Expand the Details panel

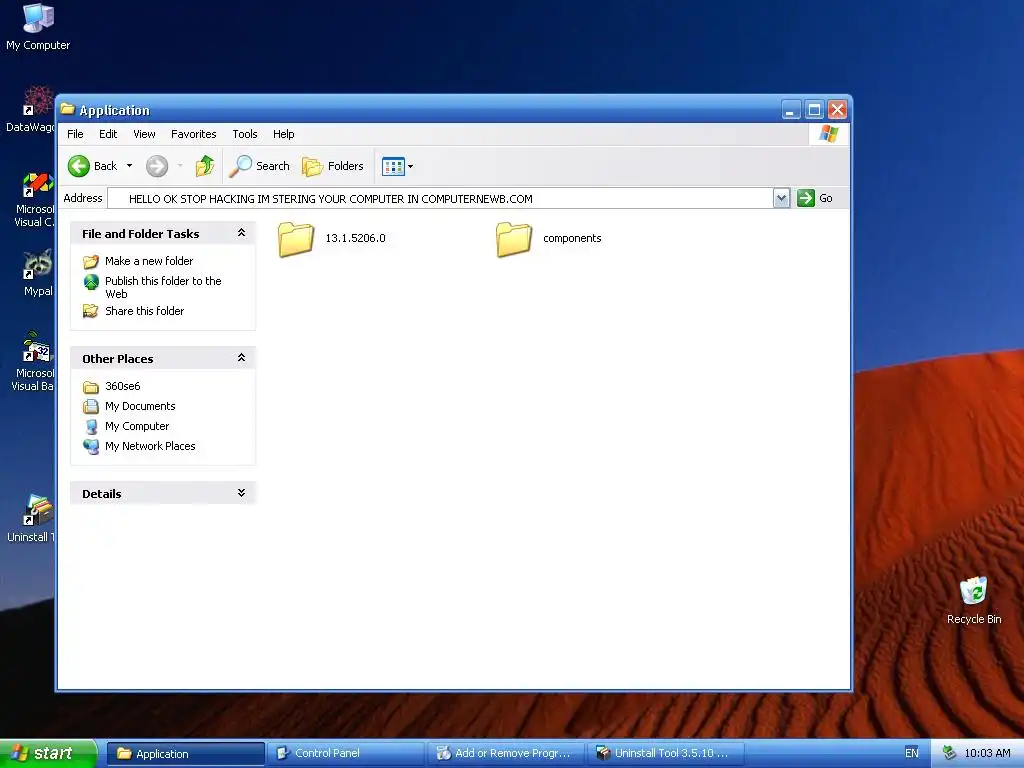pyautogui.click(x=241, y=493)
